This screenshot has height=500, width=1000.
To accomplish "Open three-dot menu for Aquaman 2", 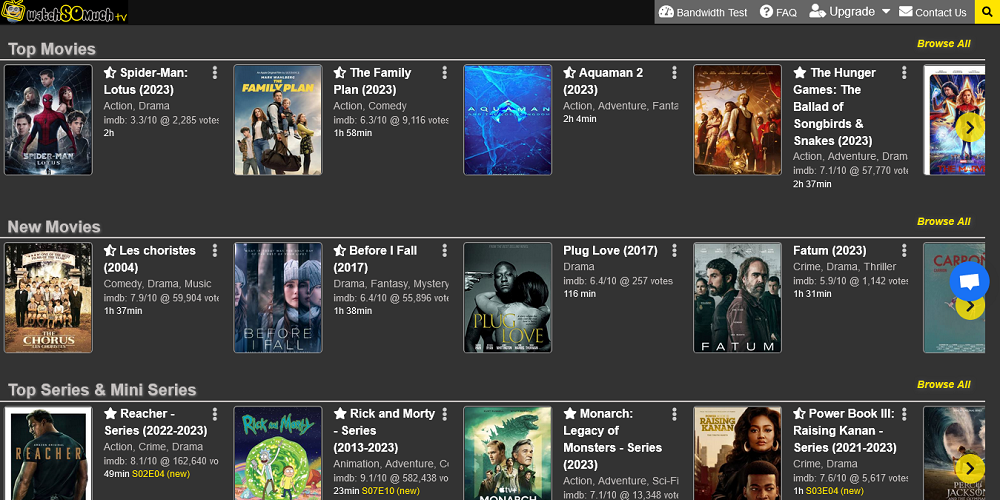I will pyautogui.click(x=674, y=73).
